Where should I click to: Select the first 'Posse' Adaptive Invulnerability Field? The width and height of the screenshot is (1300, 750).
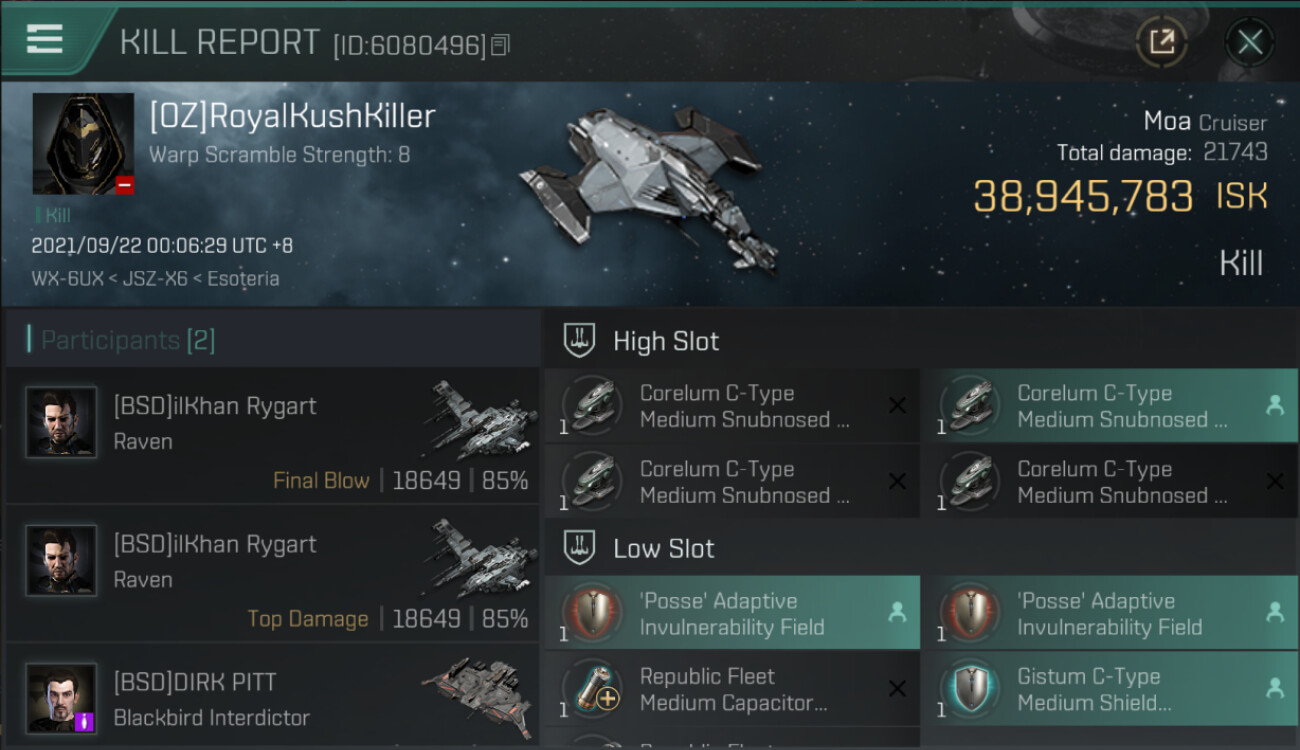[732, 613]
